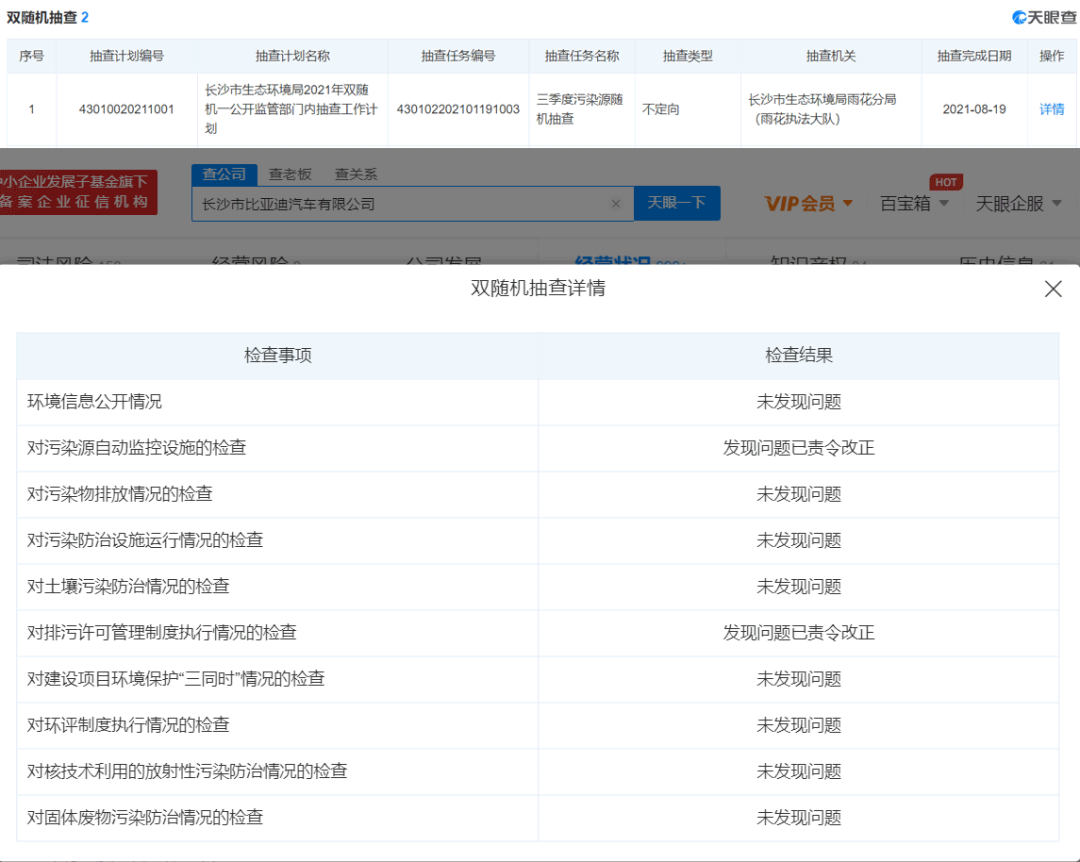Image resolution: width=1080 pixels, height=862 pixels.
Task: Open the VIP会员 dropdown arrow
Action: (x=848, y=204)
